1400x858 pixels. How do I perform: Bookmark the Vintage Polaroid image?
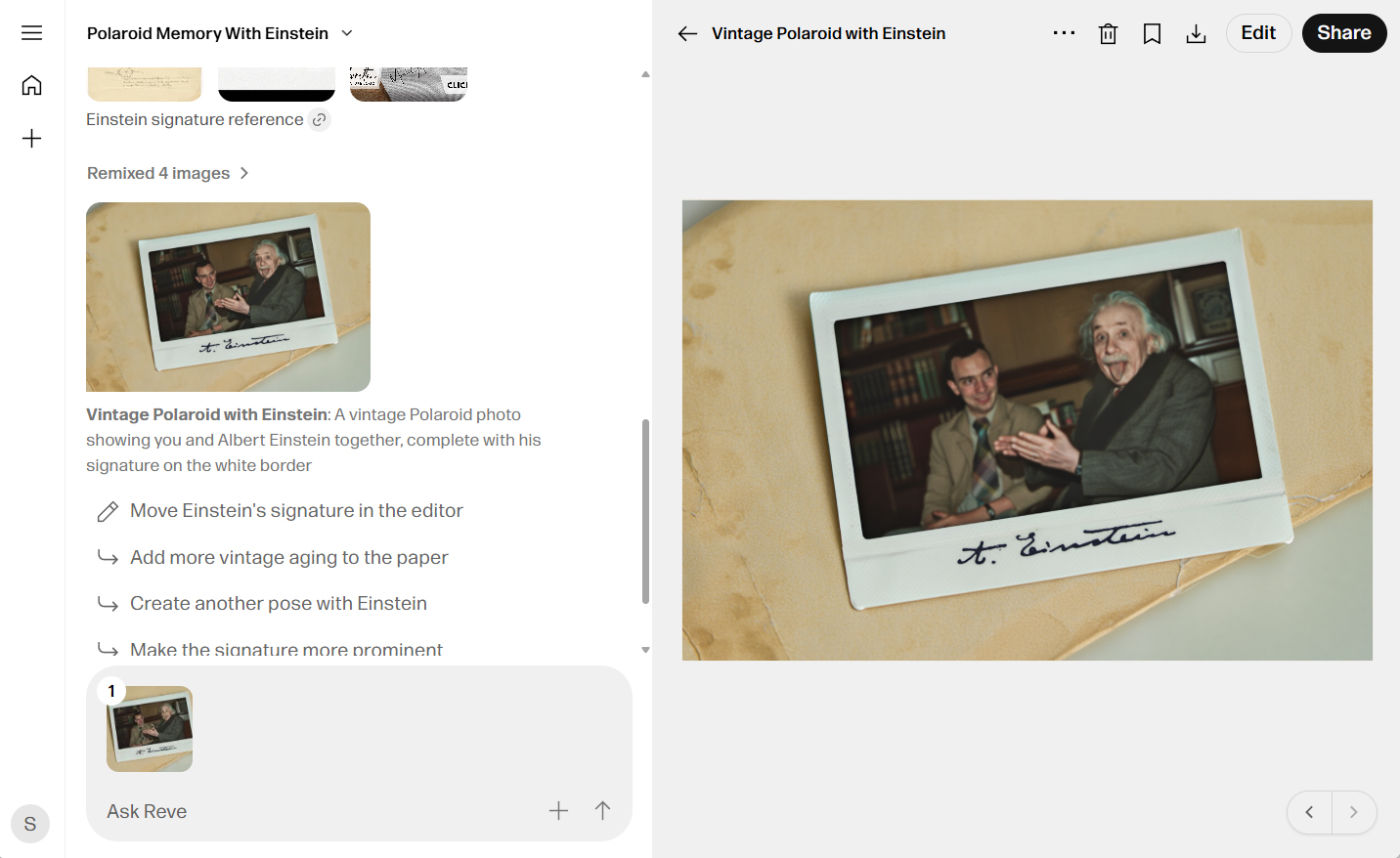click(x=1152, y=34)
